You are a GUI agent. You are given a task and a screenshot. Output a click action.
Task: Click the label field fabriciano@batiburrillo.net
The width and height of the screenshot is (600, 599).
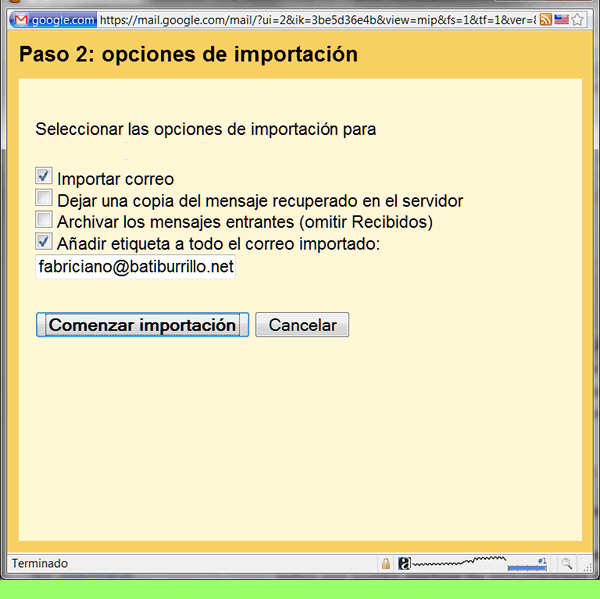tap(135, 266)
